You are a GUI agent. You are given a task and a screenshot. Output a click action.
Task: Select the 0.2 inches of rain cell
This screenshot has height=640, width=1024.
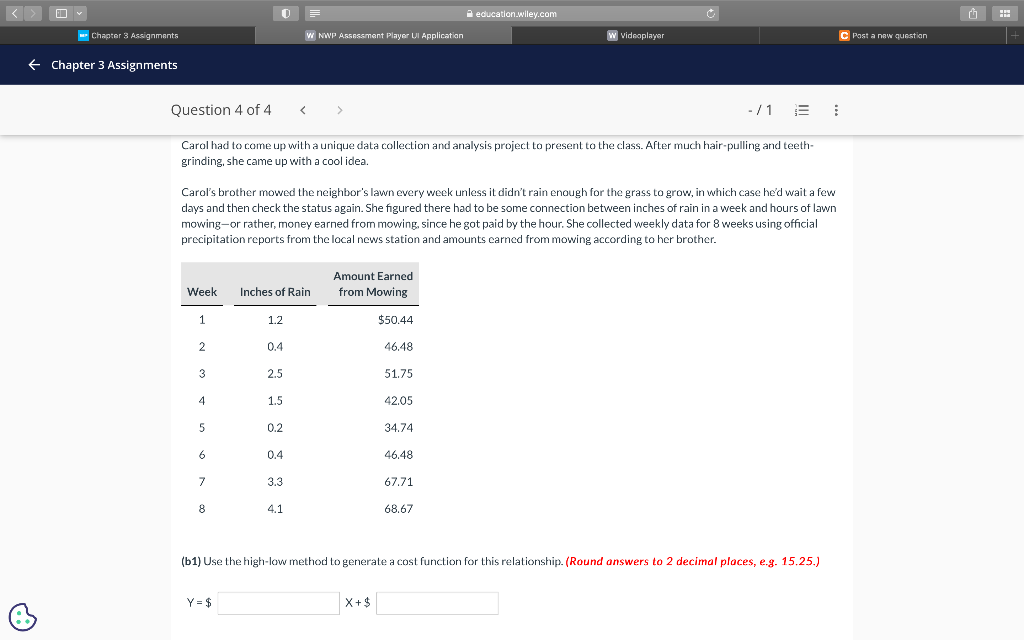point(275,428)
